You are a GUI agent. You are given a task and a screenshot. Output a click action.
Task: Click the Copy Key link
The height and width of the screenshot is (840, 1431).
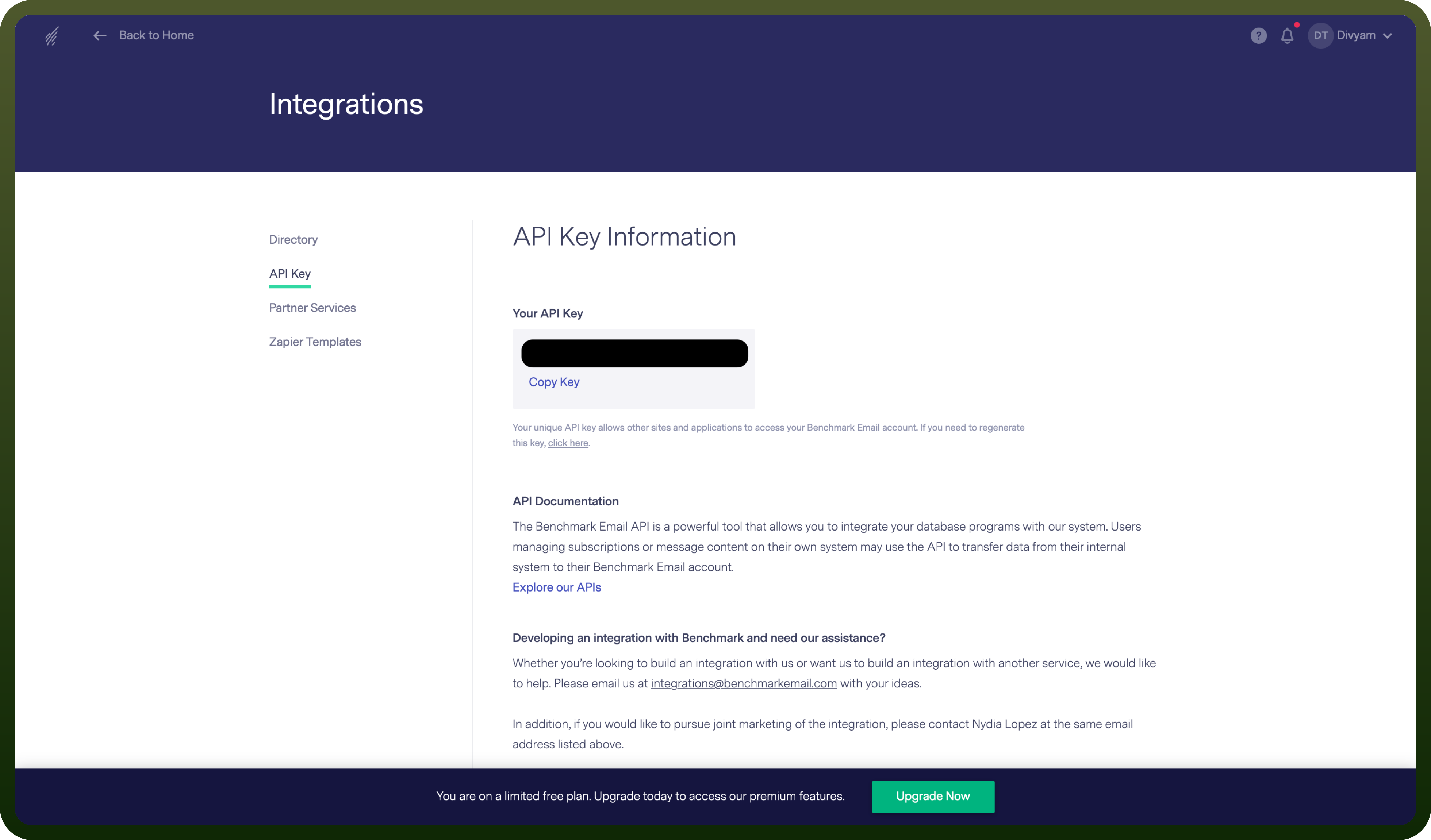(554, 382)
